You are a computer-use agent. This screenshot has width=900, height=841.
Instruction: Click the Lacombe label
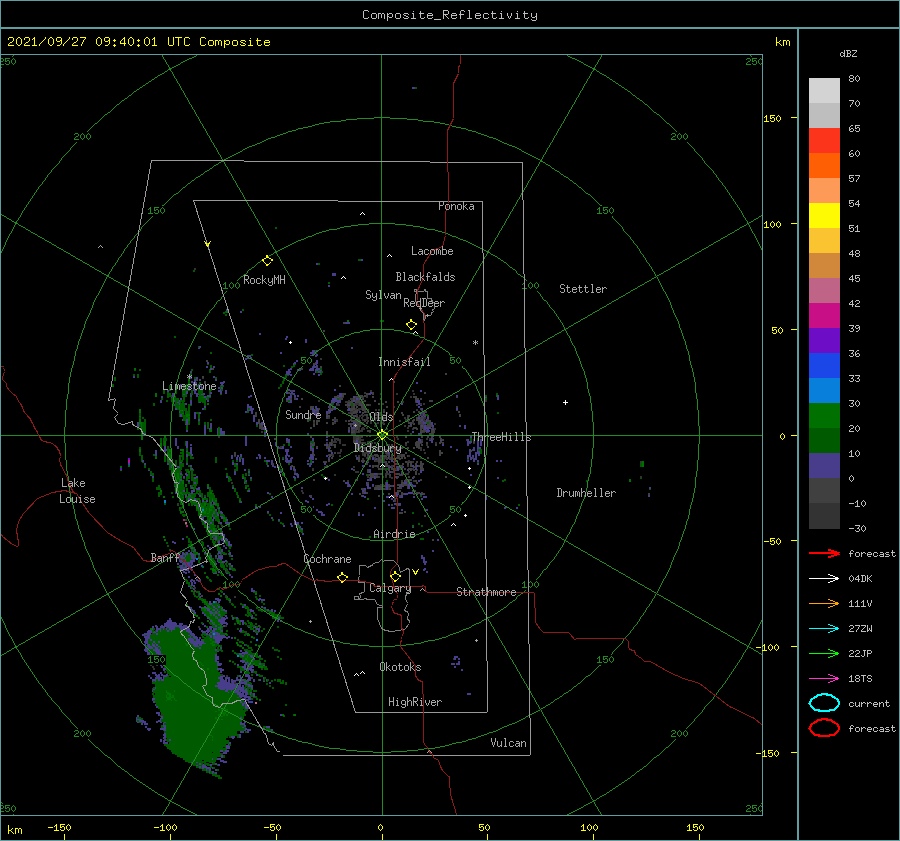click(432, 251)
